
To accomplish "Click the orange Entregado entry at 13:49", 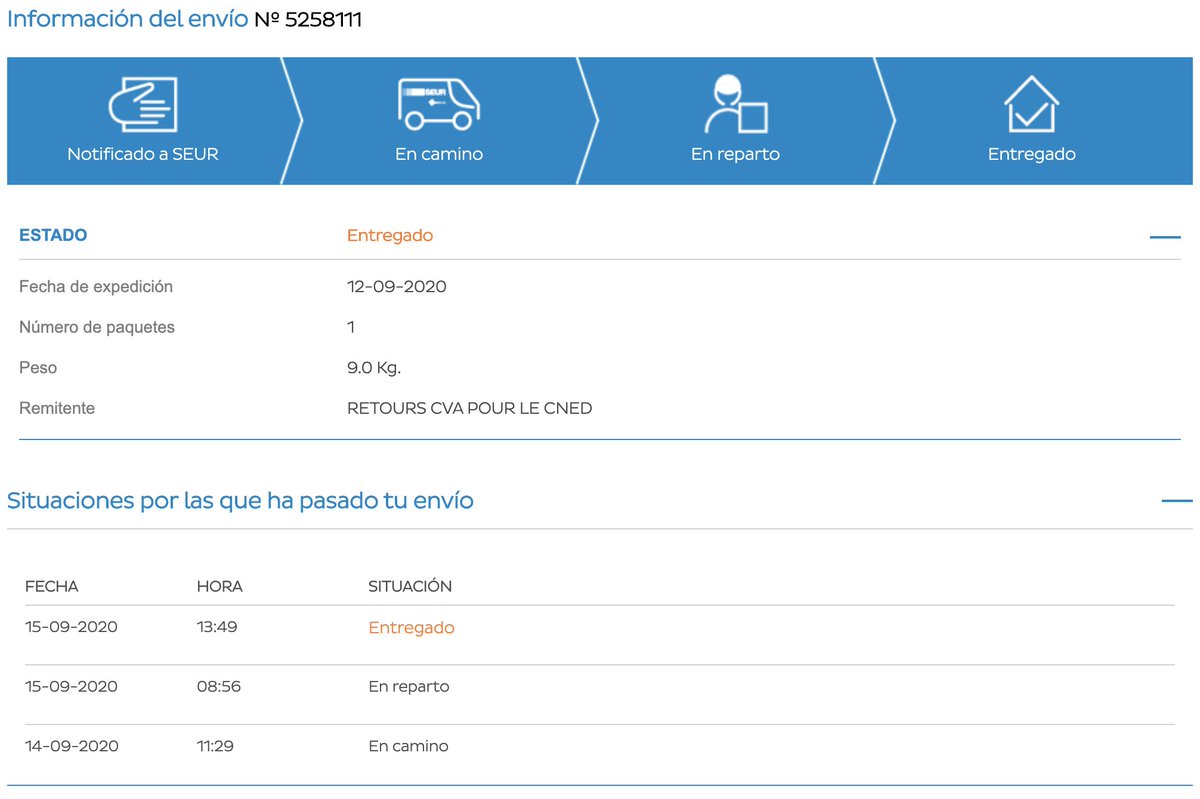I will [411, 628].
